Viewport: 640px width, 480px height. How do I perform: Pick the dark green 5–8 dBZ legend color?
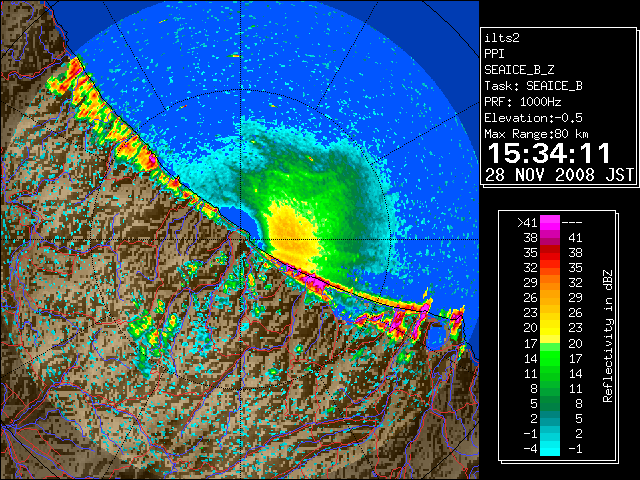(x=550, y=403)
